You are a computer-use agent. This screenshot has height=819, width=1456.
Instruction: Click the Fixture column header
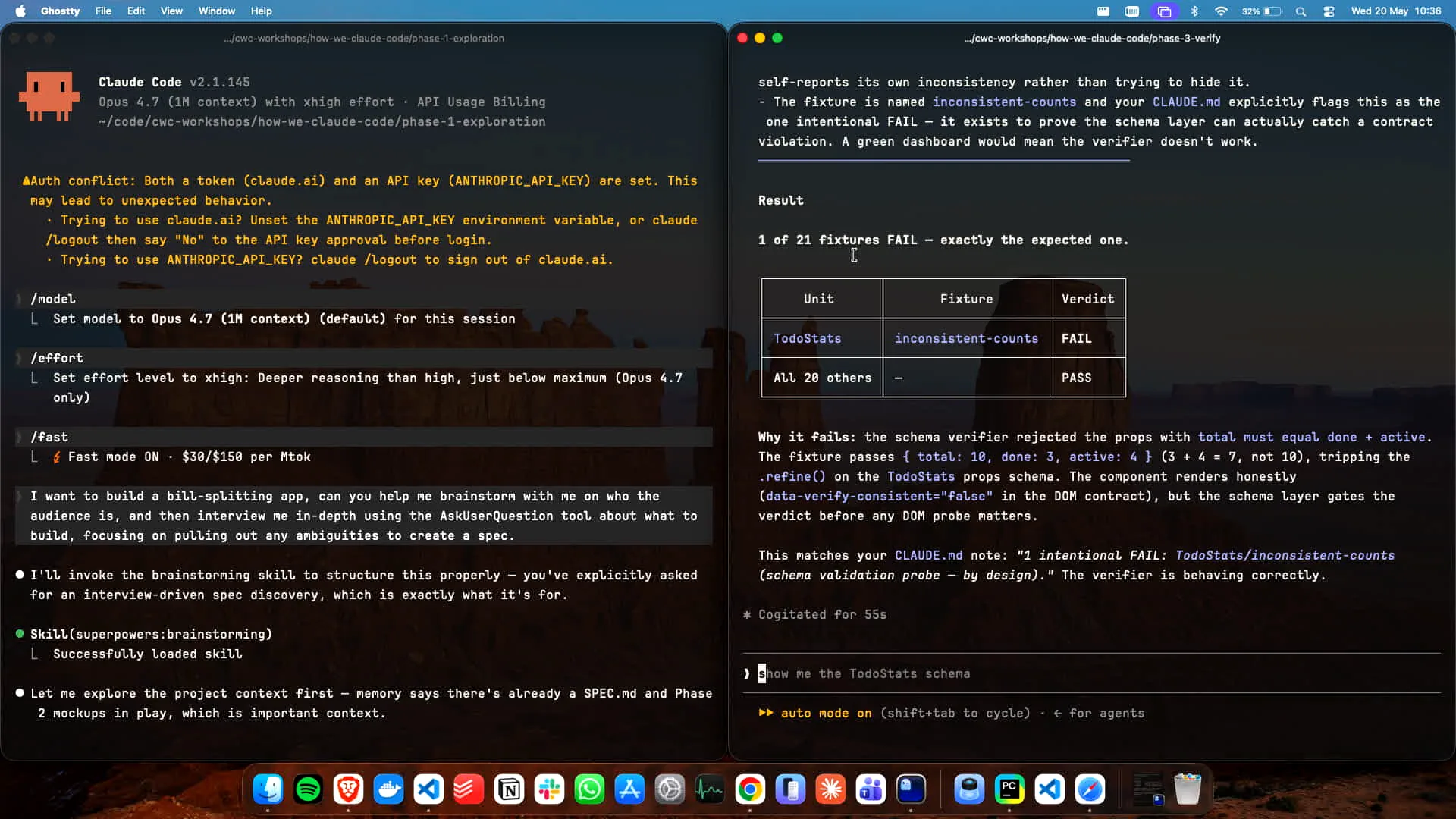[x=966, y=299]
